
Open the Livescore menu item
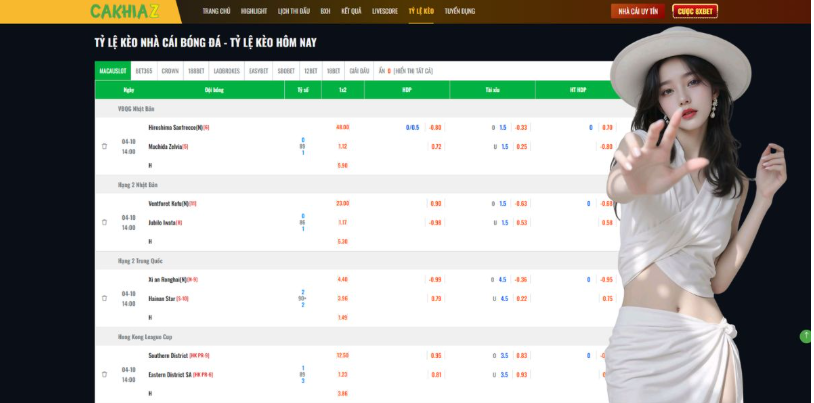click(385, 11)
